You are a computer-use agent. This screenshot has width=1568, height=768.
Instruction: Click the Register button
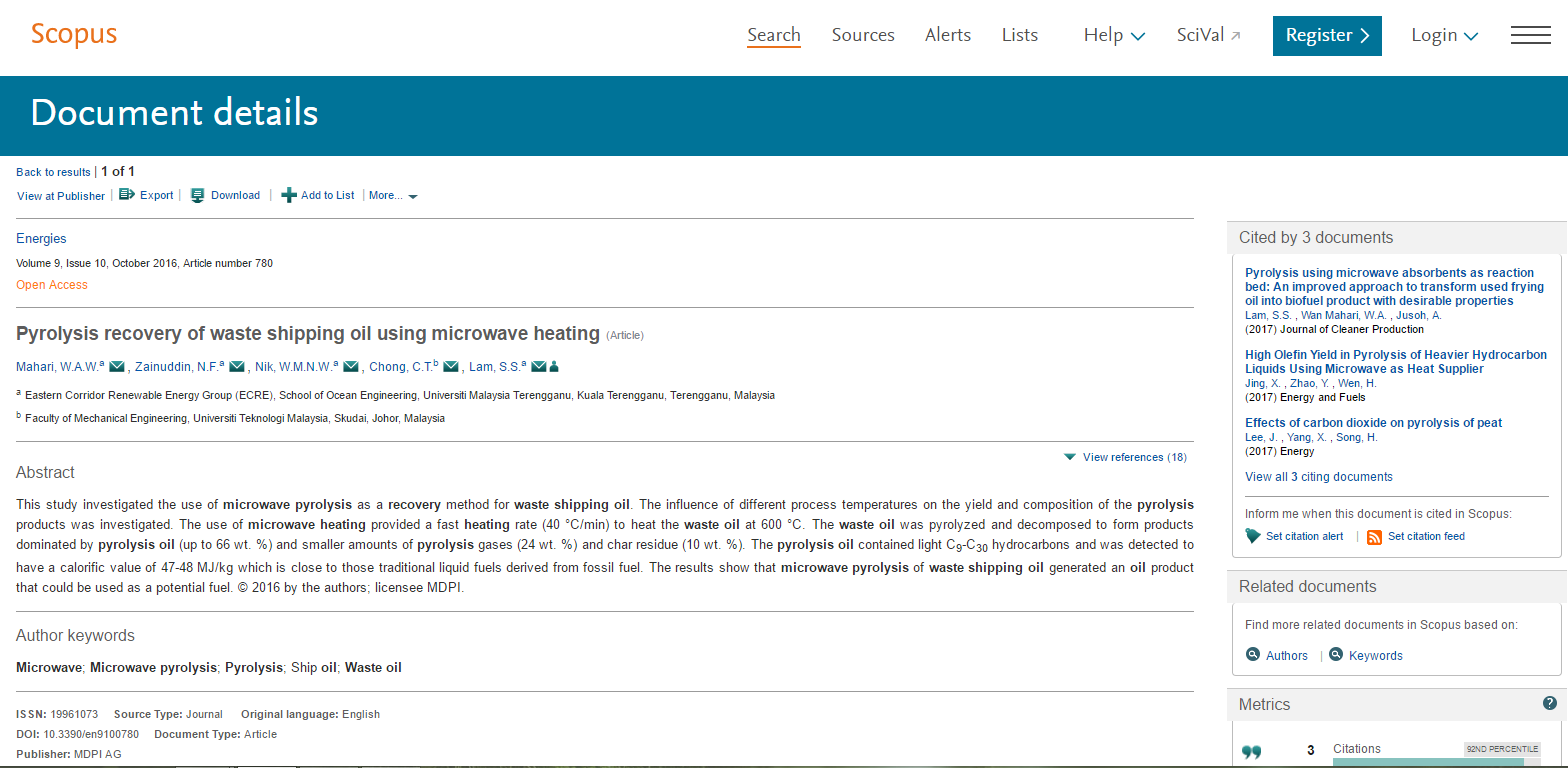[1327, 36]
